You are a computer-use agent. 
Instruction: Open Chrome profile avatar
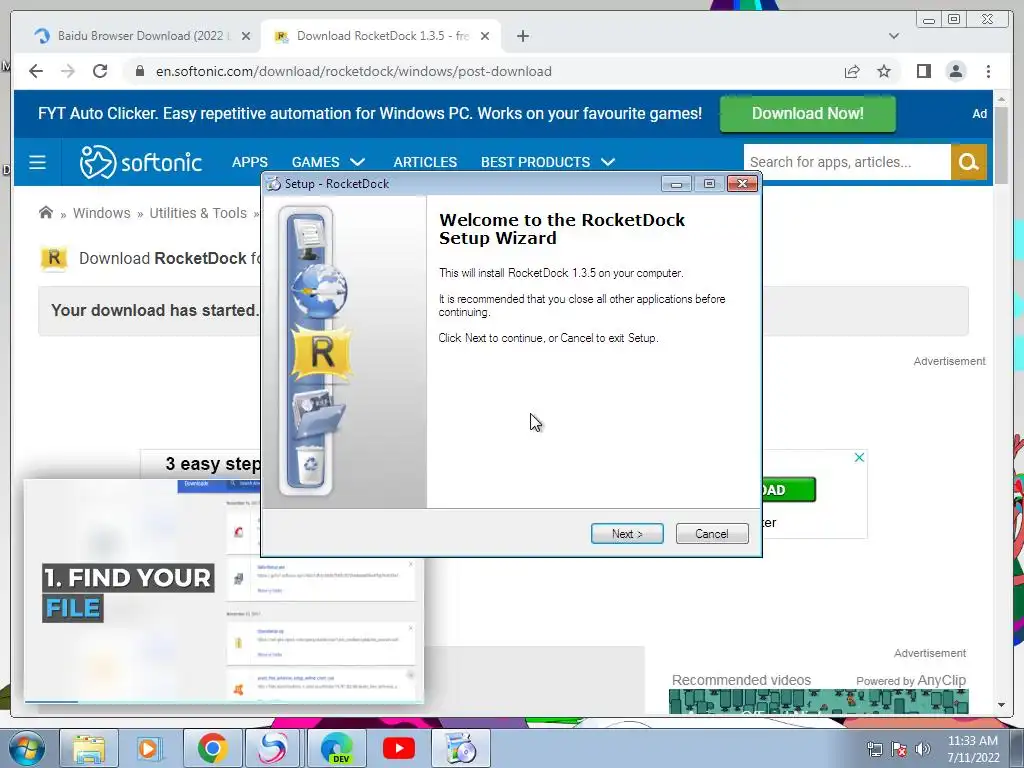click(x=955, y=71)
